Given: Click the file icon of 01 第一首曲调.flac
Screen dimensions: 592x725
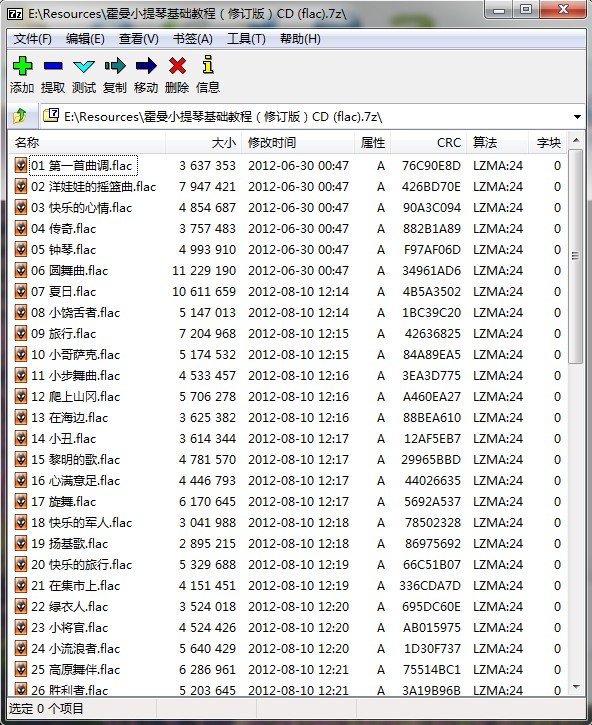Looking at the screenshot, I should click(x=21, y=166).
